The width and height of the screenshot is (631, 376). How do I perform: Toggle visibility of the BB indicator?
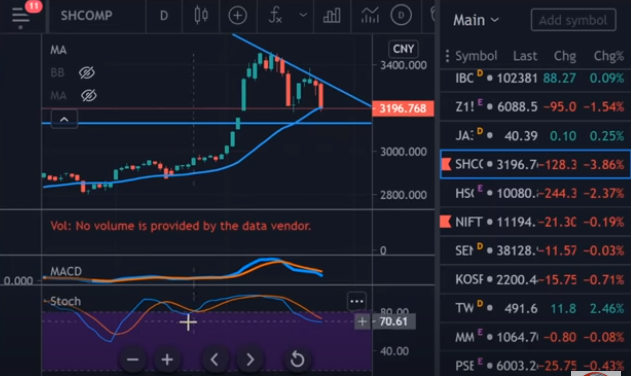(87, 73)
